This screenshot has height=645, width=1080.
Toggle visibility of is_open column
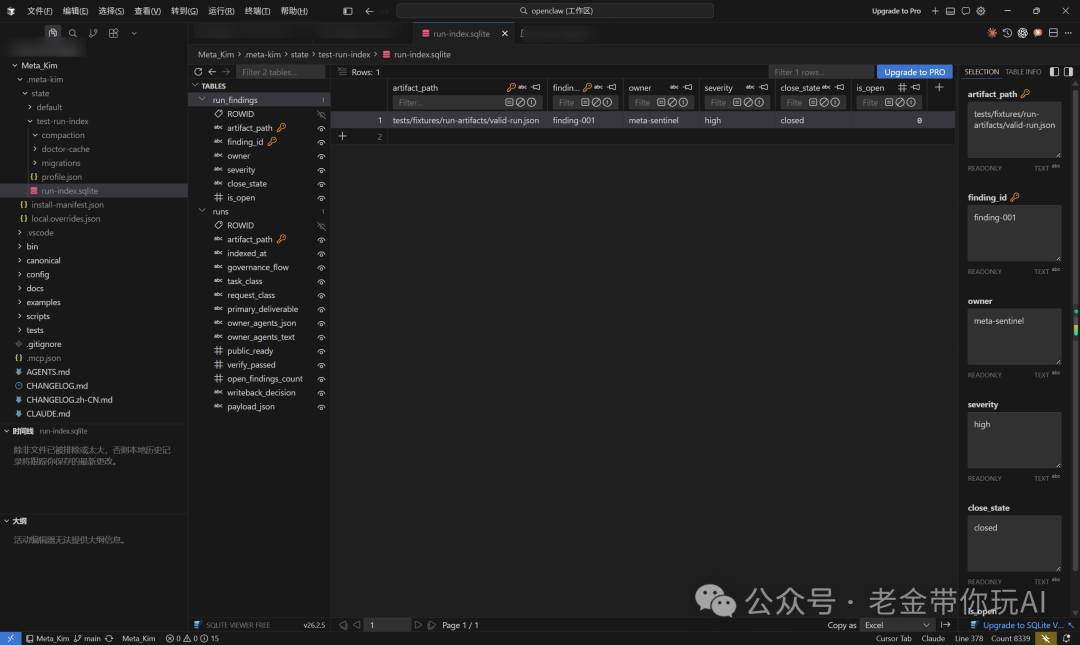click(321, 198)
